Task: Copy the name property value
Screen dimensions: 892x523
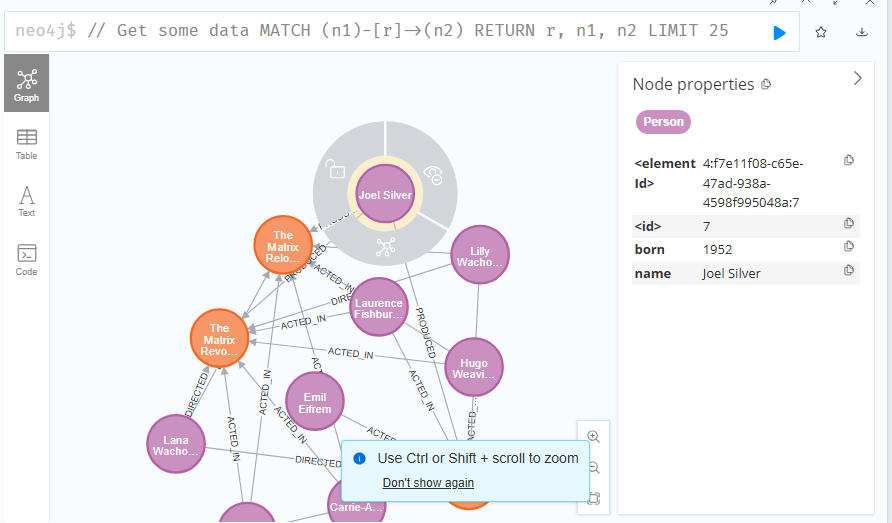Action: click(x=849, y=270)
